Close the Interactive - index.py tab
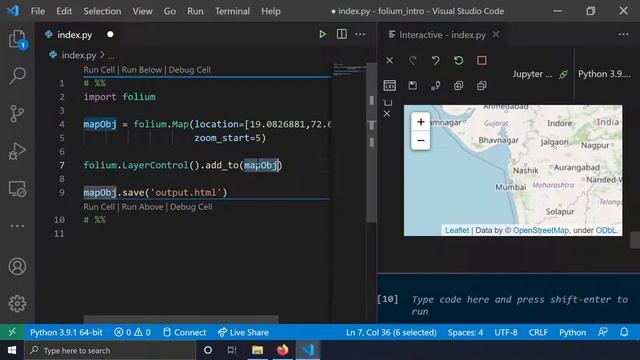Viewport: 640px width, 360px height. (496, 35)
